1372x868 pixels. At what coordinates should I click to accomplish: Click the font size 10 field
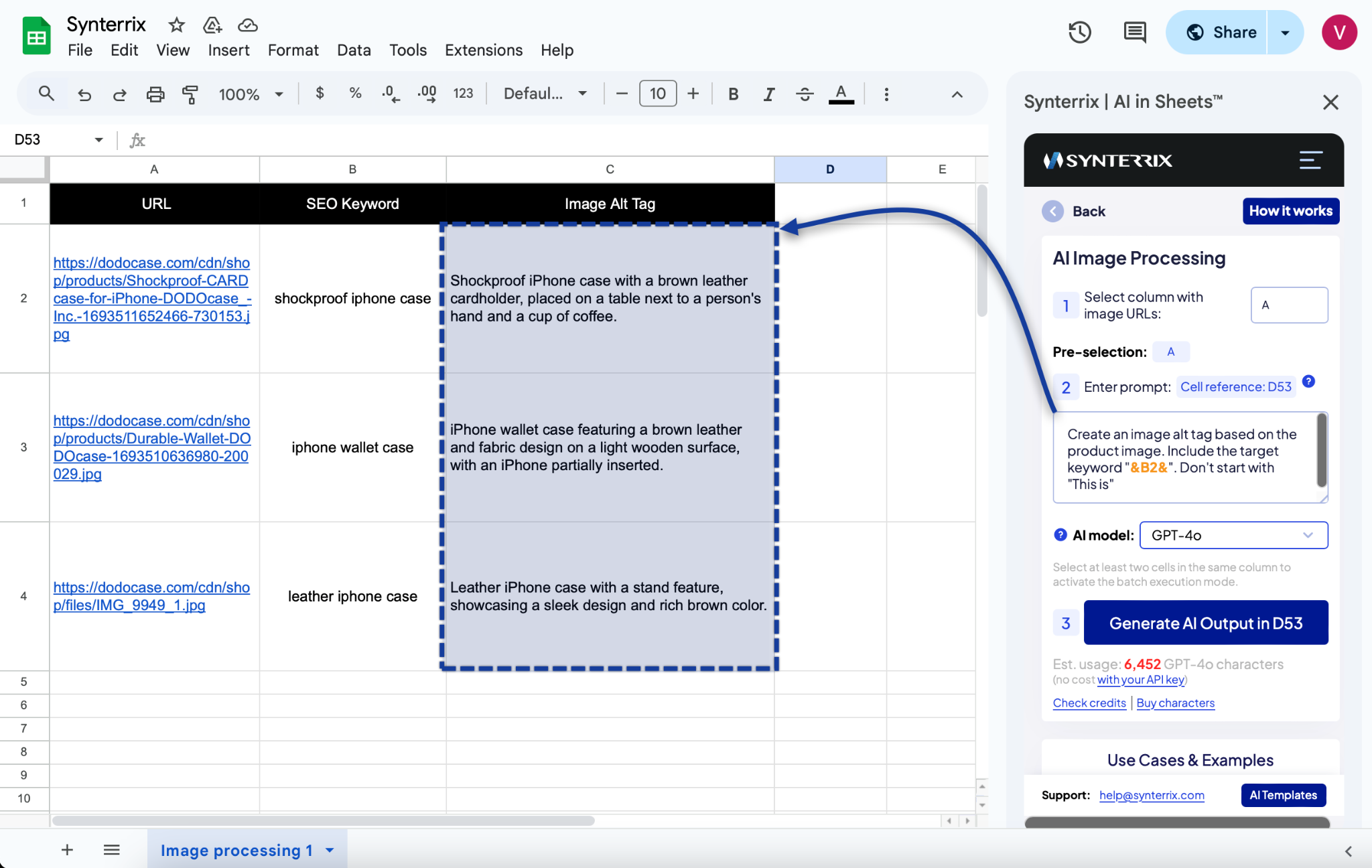point(658,94)
